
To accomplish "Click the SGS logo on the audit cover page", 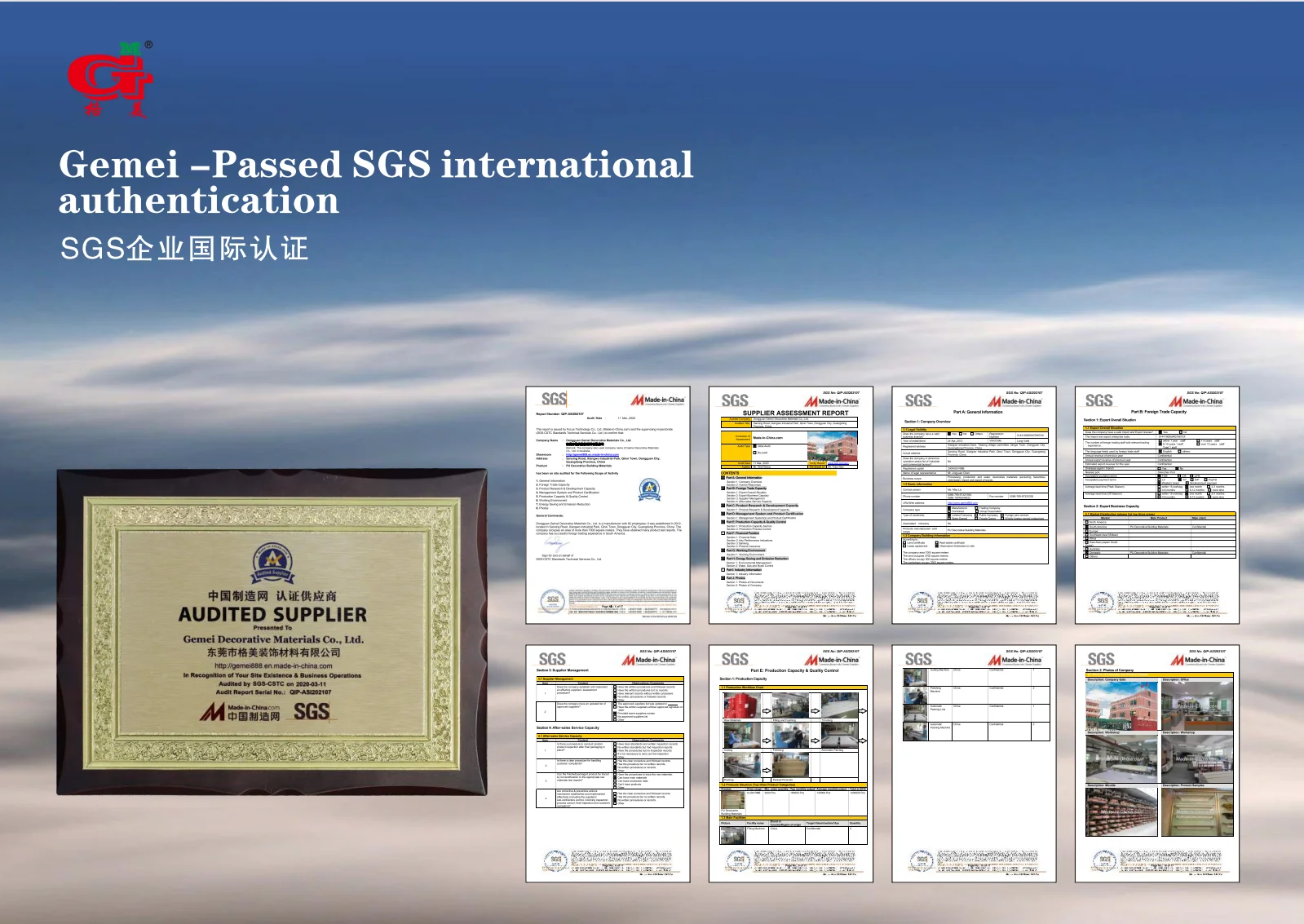I will tap(554, 399).
